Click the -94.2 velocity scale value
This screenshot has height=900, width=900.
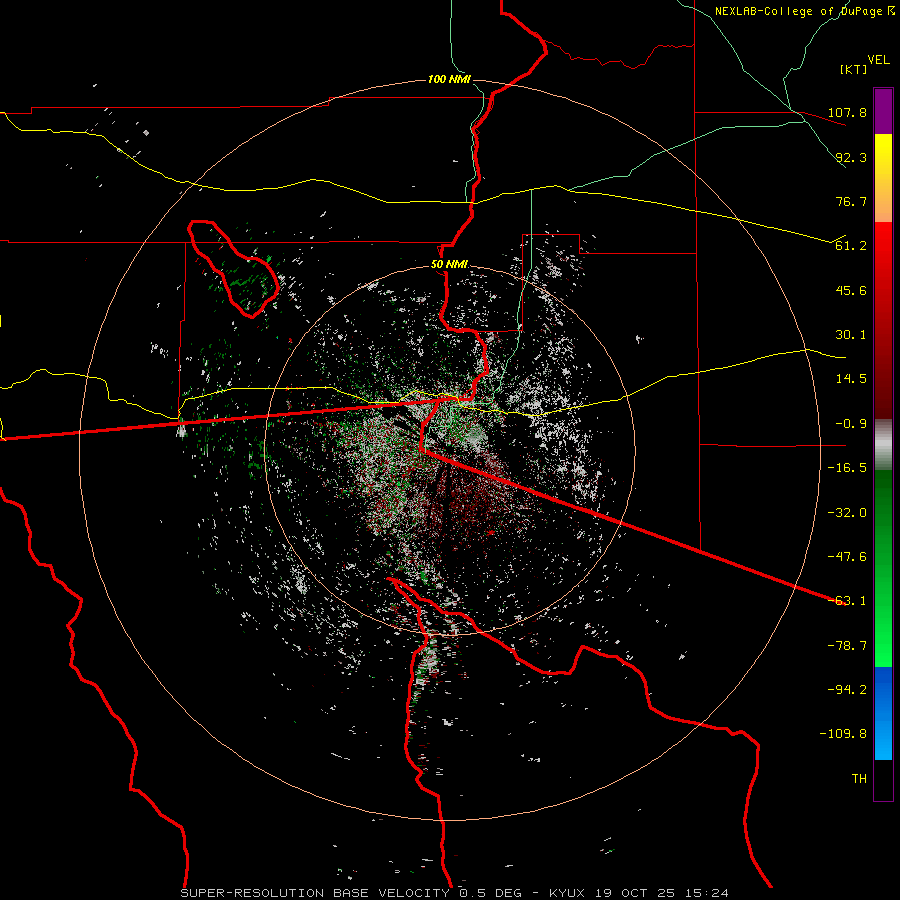pos(847,690)
